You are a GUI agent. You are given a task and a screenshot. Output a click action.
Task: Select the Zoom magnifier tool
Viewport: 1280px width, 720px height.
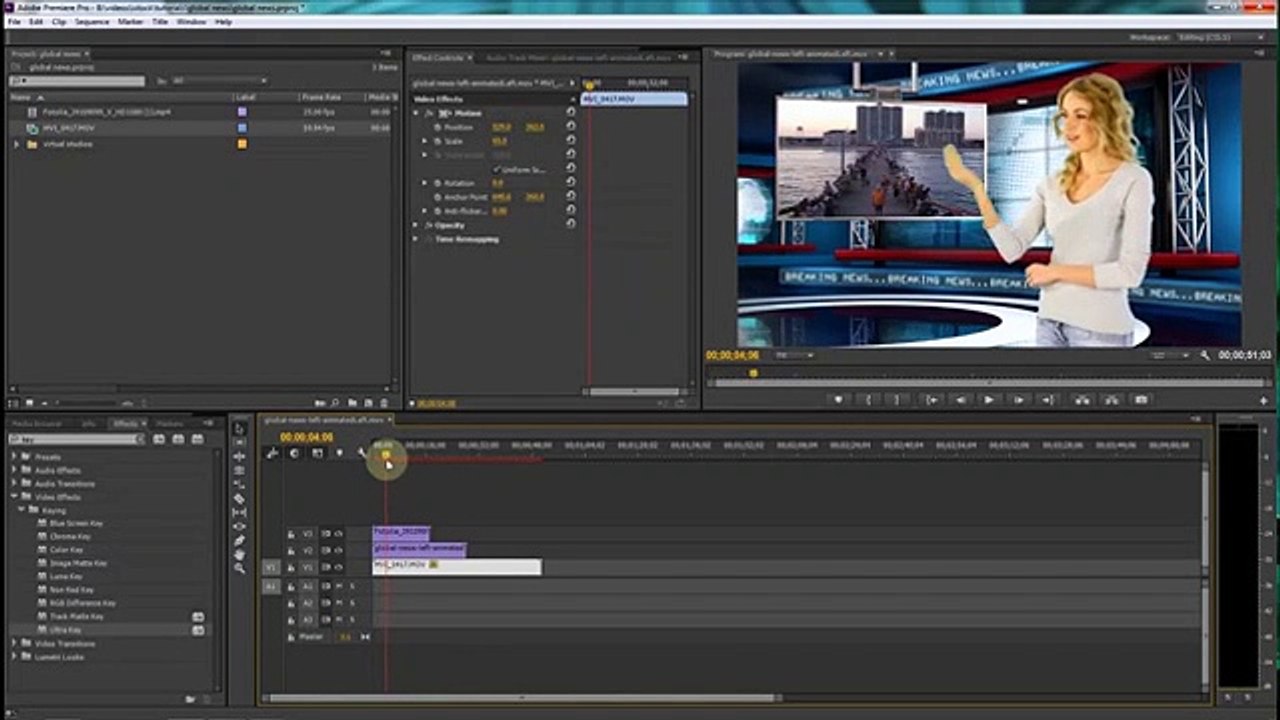[239, 568]
